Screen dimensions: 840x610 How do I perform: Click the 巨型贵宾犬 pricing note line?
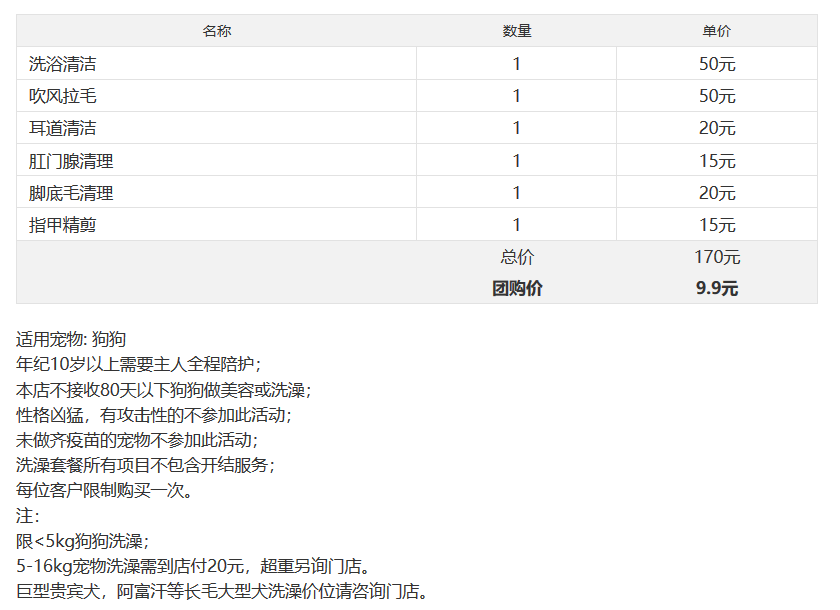pyautogui.click(x=222, y=591)
